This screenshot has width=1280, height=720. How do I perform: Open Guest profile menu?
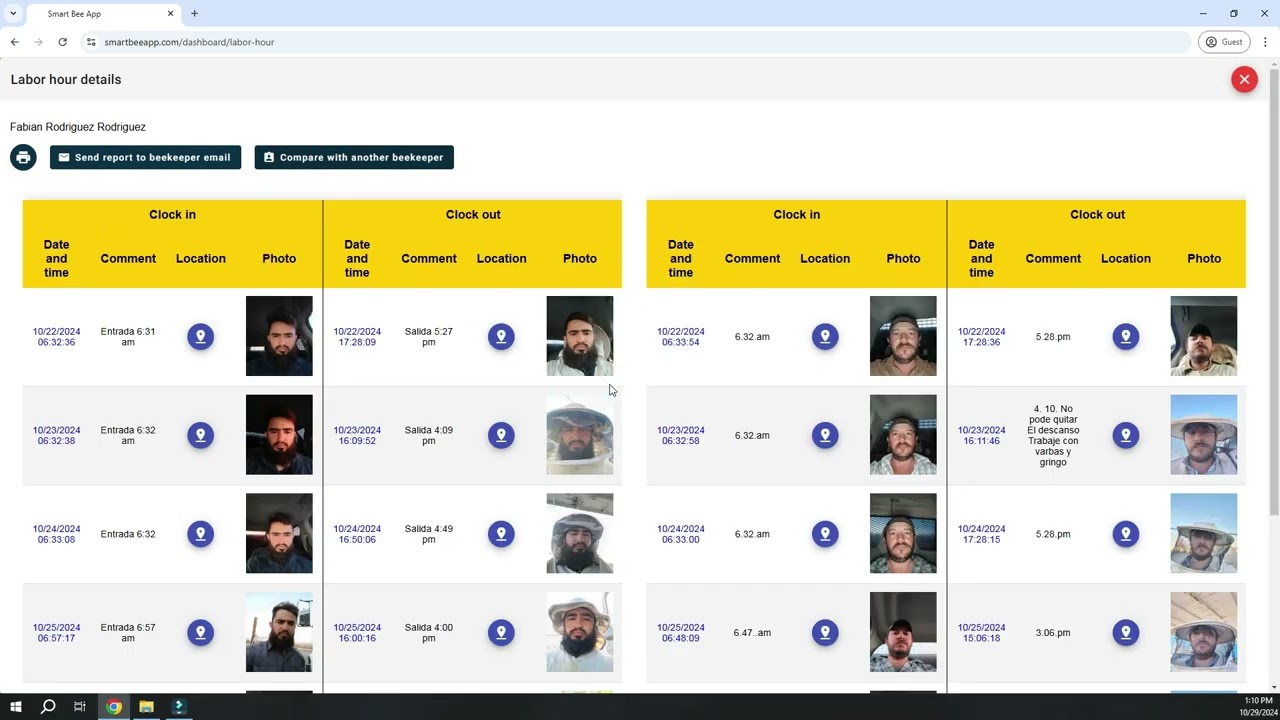[1224, 42]
